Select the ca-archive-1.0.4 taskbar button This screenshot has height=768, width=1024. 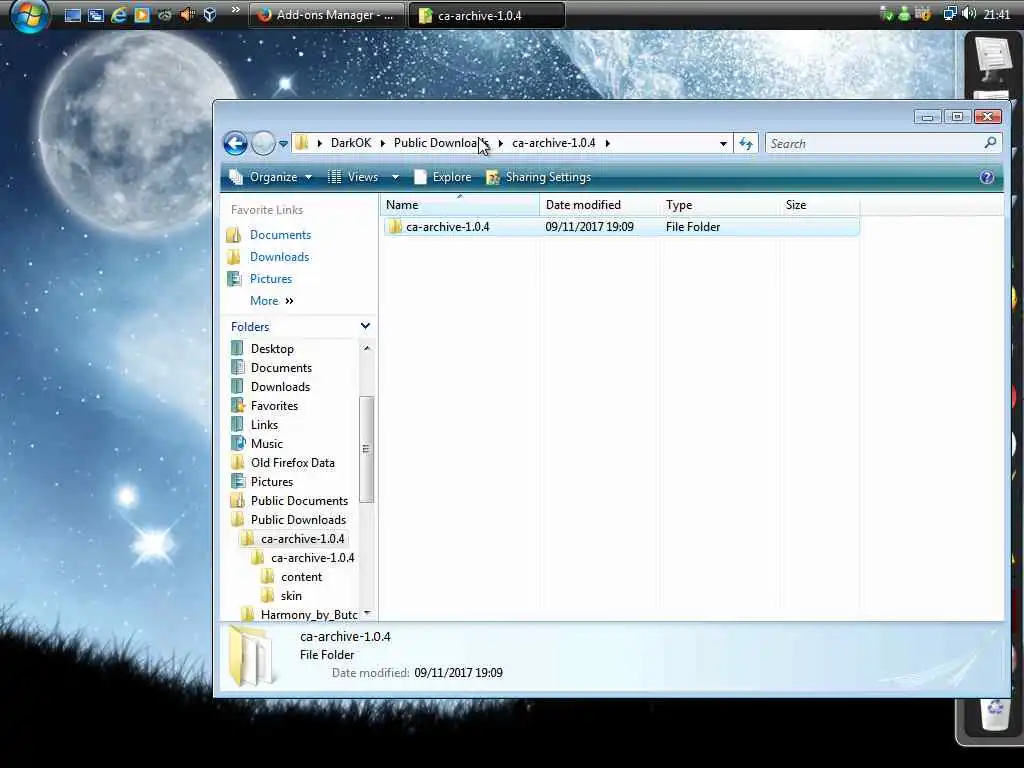[487, 15]
